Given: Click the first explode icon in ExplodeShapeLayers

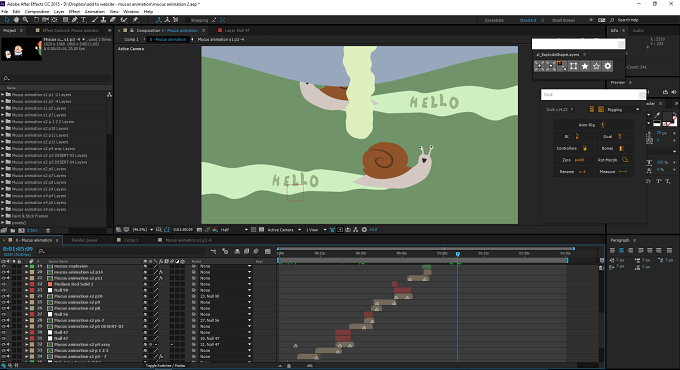Looking at the screenshot, I should [539, 66].
